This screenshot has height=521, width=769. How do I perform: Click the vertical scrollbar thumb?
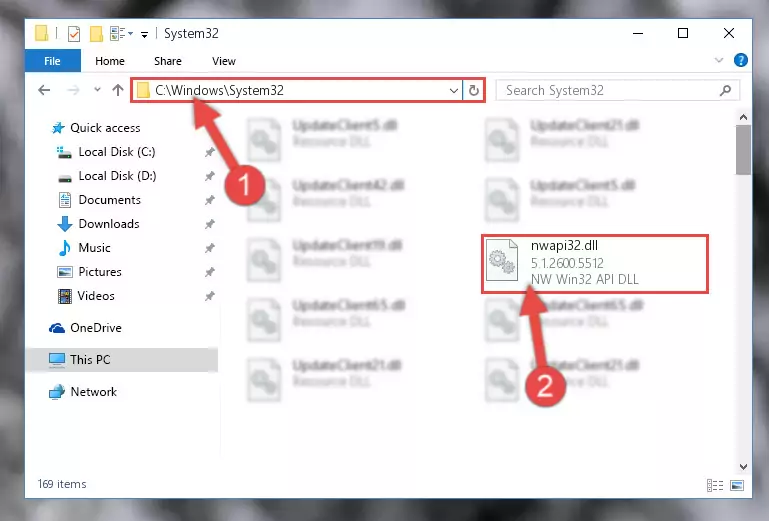743,150
